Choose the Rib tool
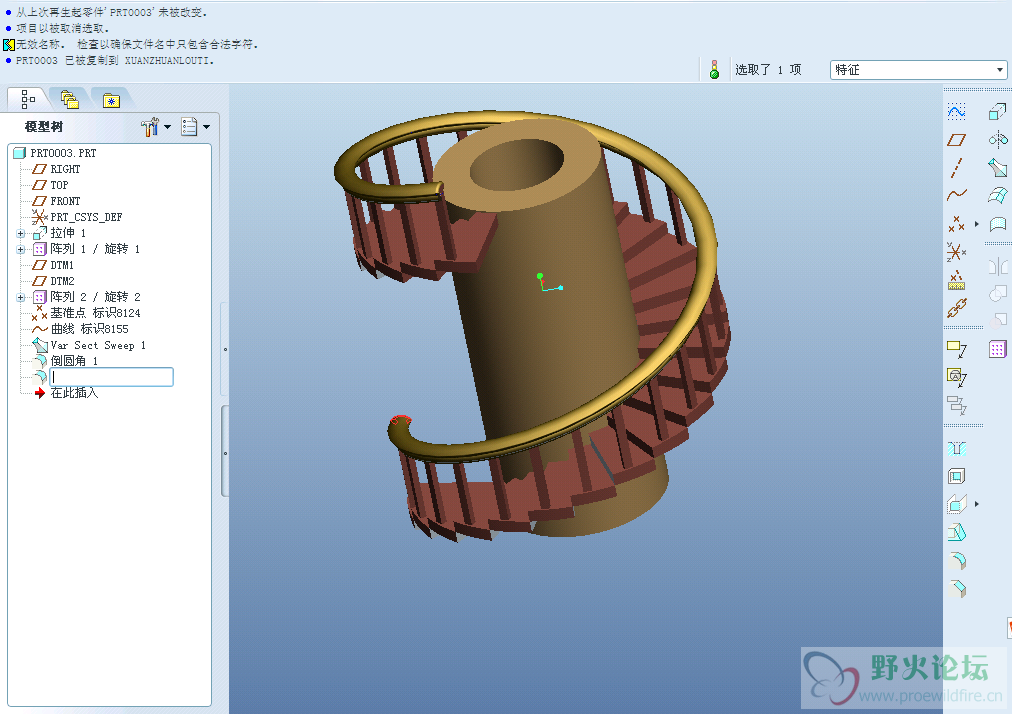The image size is (1012, 714). pyautogui.click(x=956, y=504)
